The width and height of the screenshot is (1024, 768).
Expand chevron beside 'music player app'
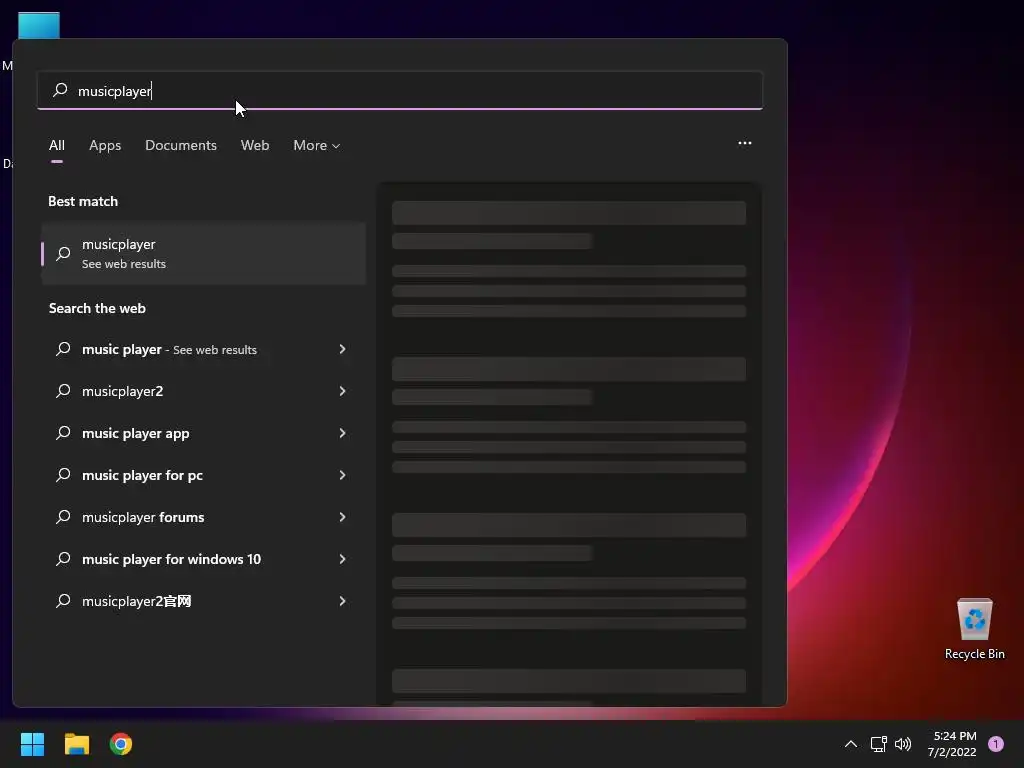342,433
